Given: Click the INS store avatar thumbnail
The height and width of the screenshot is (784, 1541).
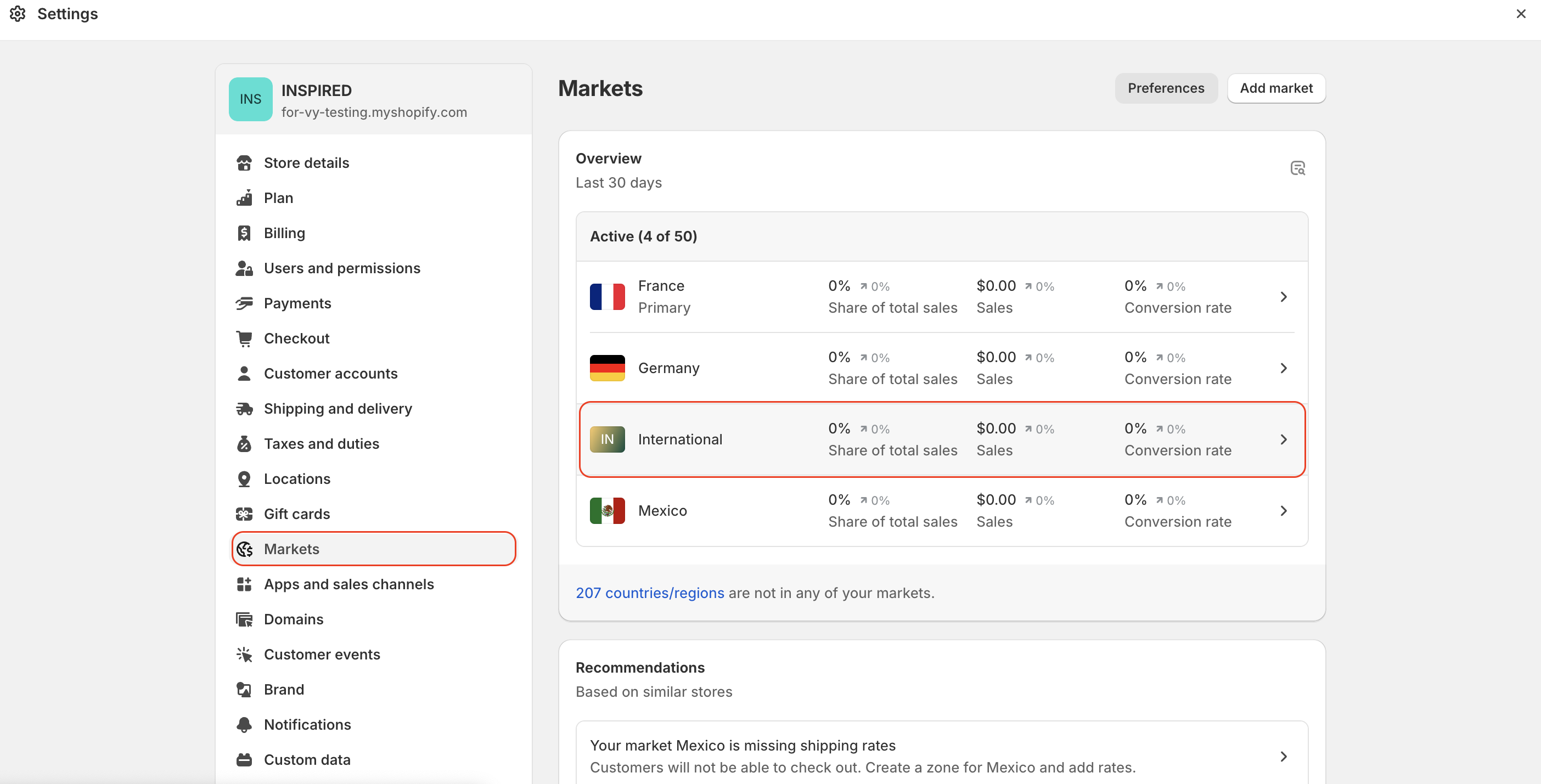Looking at the screenshot, I should pos(250,99).
